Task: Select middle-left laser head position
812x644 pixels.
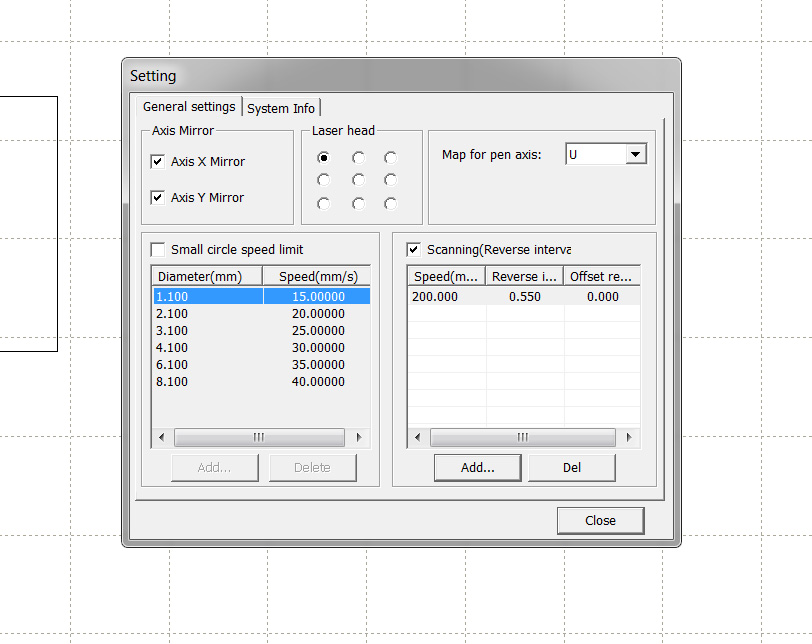Action: (324, 180)
